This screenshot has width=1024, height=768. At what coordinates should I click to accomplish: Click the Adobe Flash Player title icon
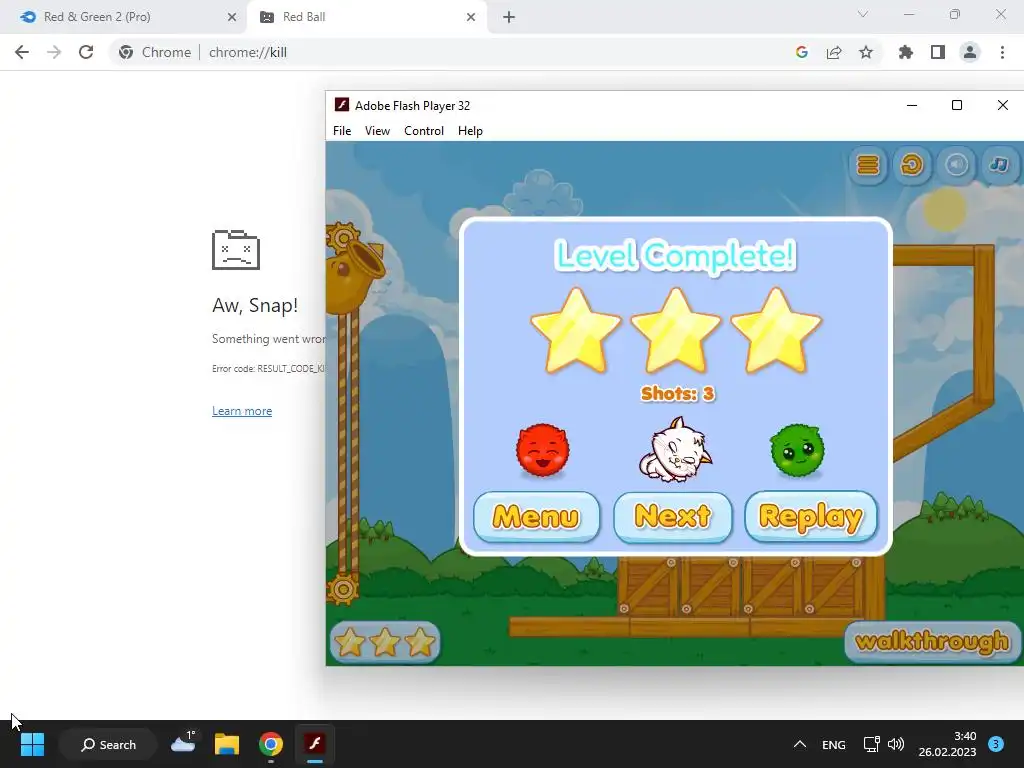342,104
